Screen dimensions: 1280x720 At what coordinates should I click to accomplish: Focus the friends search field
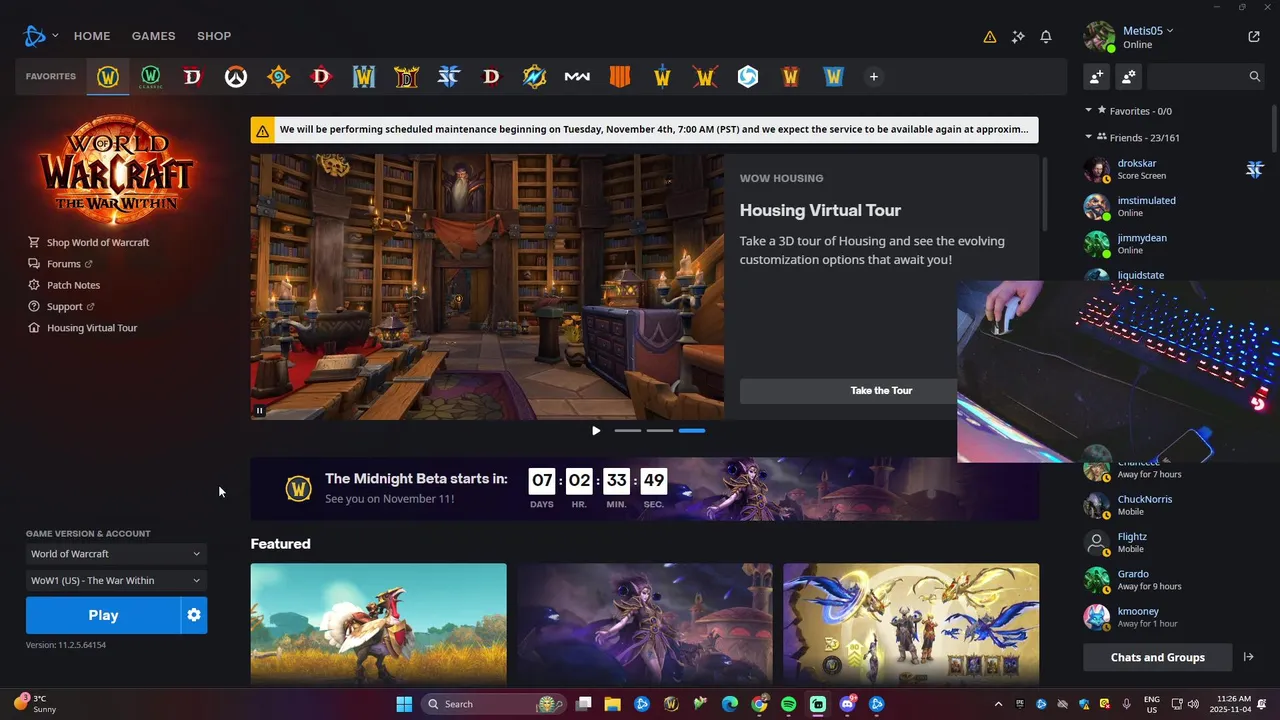point(1206,76)
